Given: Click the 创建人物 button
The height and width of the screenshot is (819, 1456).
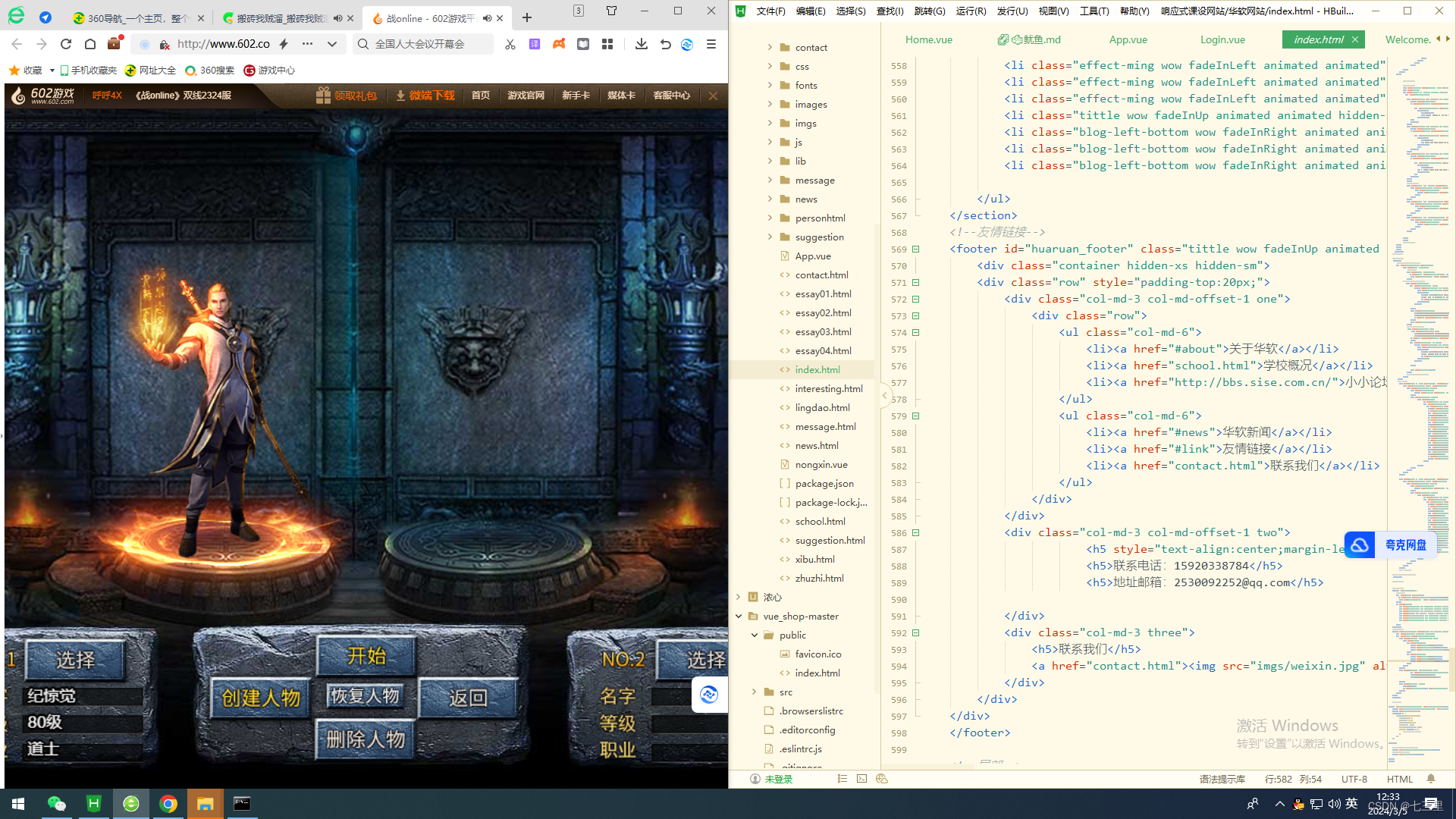Looking at the screenshot, I should pos(261,698).
